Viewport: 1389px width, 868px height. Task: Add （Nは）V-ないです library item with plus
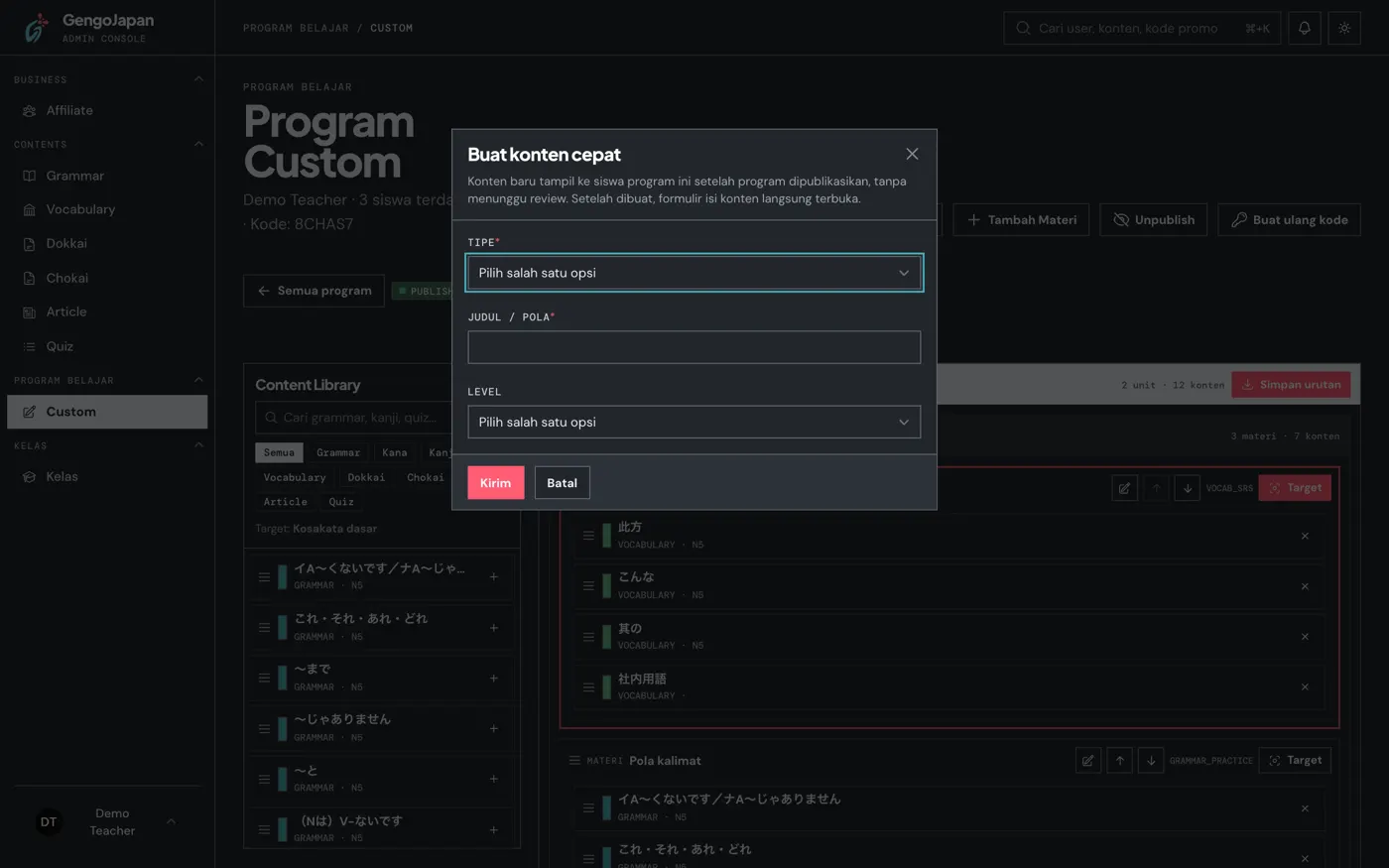click(493, 829)
